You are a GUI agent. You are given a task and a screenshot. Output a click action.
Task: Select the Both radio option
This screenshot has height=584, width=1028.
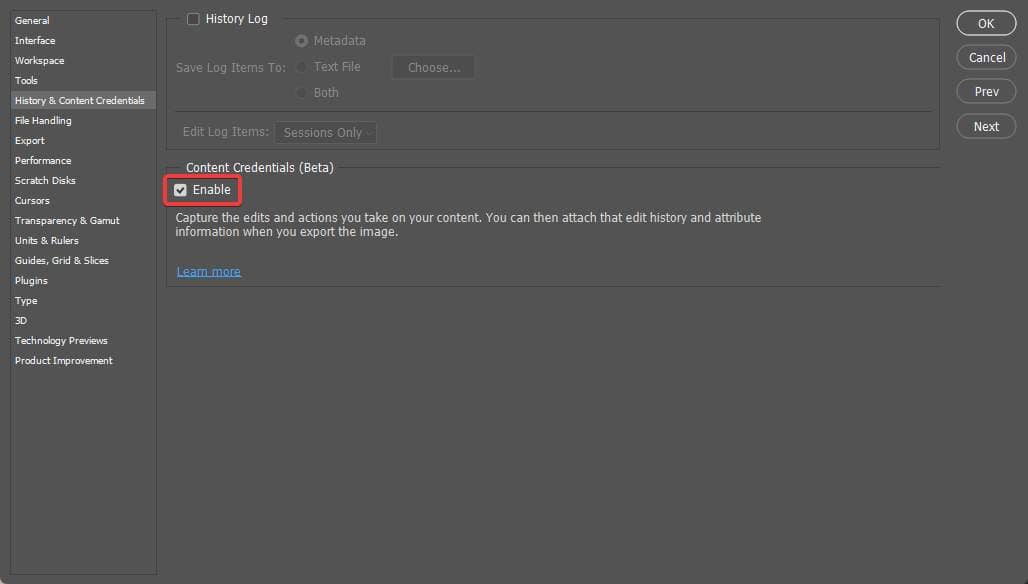(x=301, y=93)
